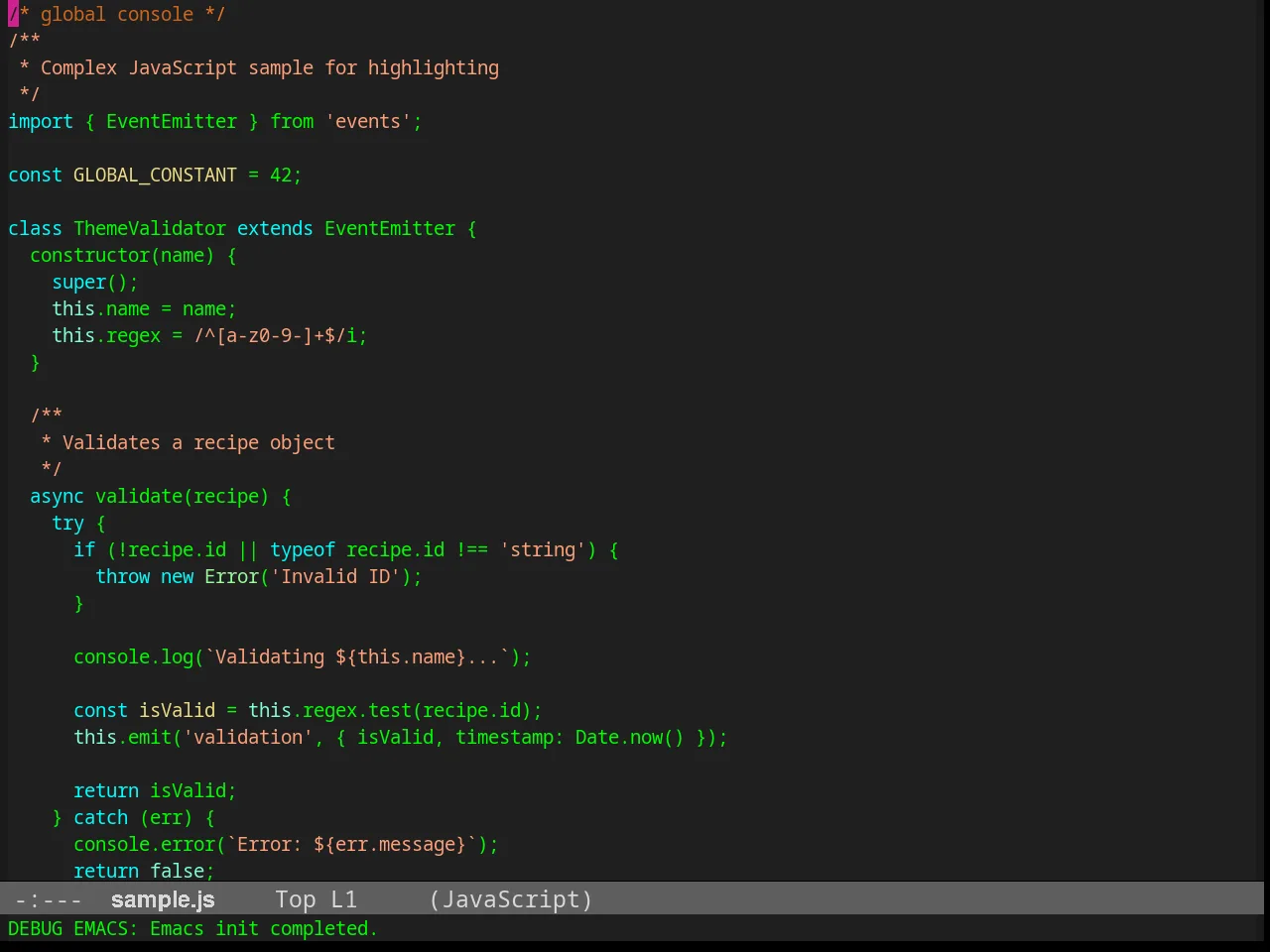Click the 'this.name = name;' line

[144, 308]
